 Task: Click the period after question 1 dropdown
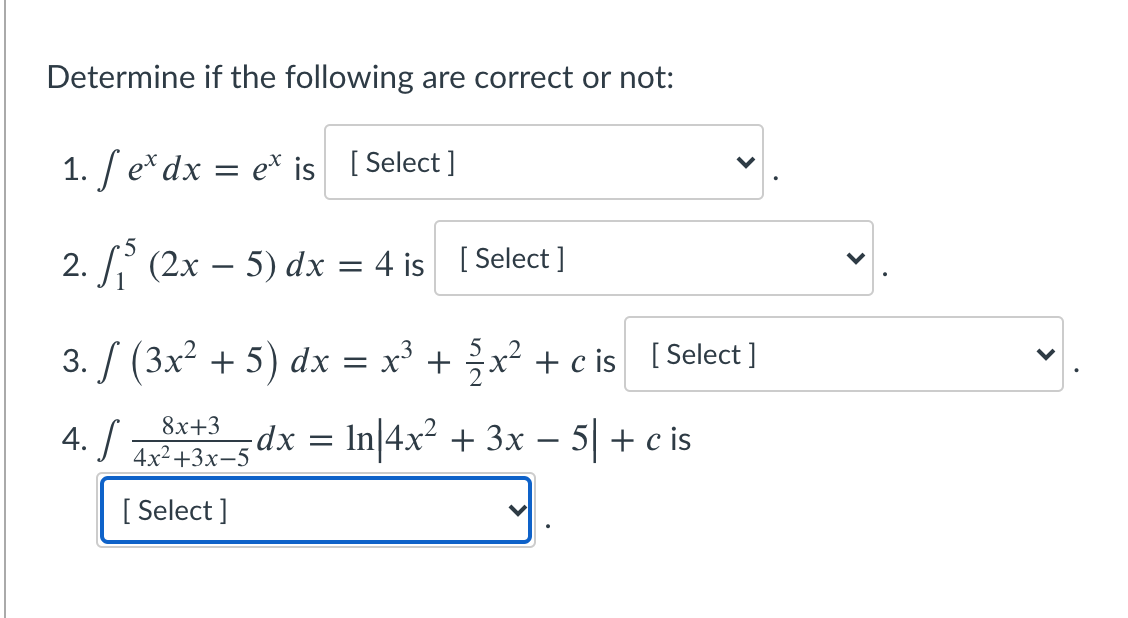click(775, 180)
